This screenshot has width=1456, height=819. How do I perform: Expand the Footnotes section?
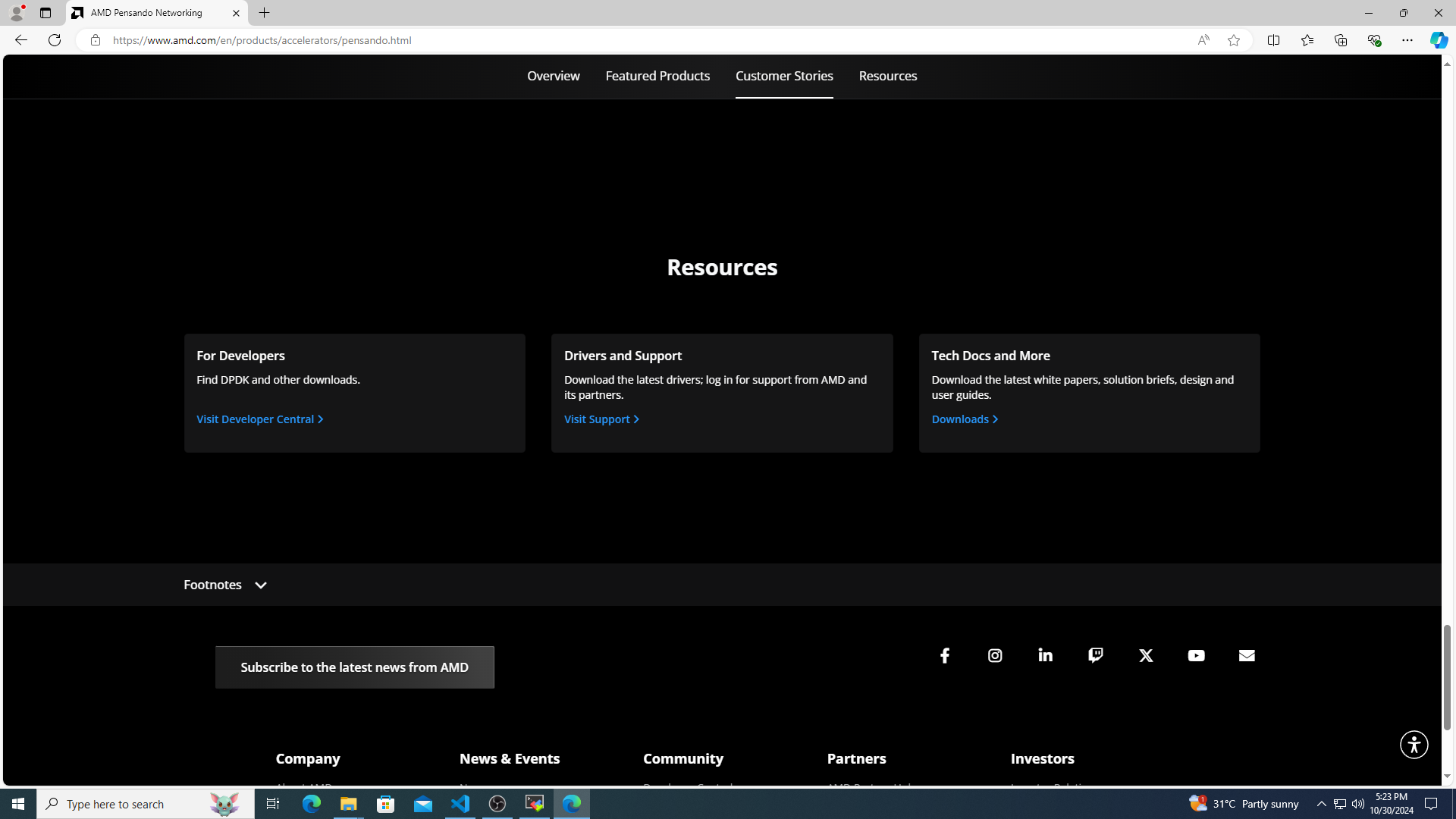[x=225, y=585]
